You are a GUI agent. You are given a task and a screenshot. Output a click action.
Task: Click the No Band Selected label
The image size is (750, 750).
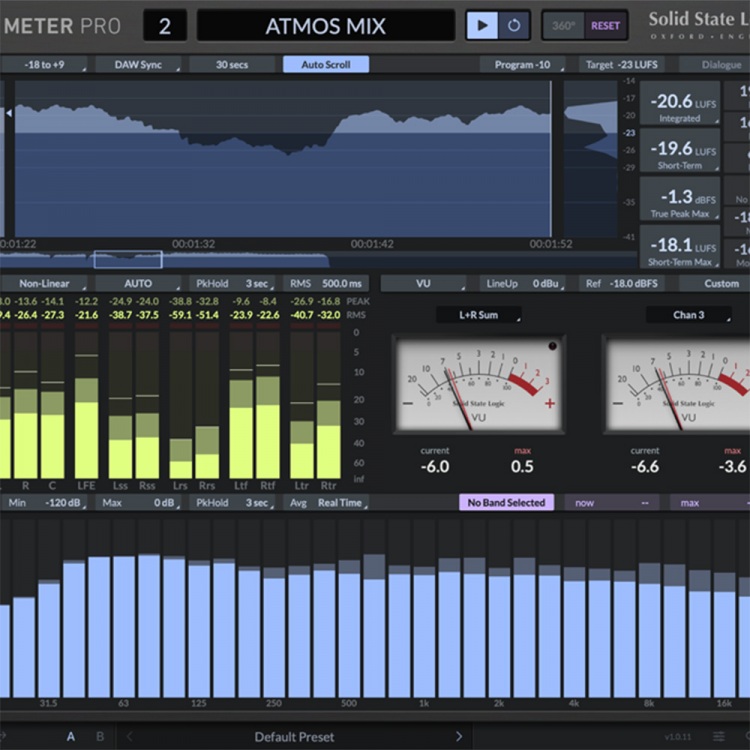(506, 503)
